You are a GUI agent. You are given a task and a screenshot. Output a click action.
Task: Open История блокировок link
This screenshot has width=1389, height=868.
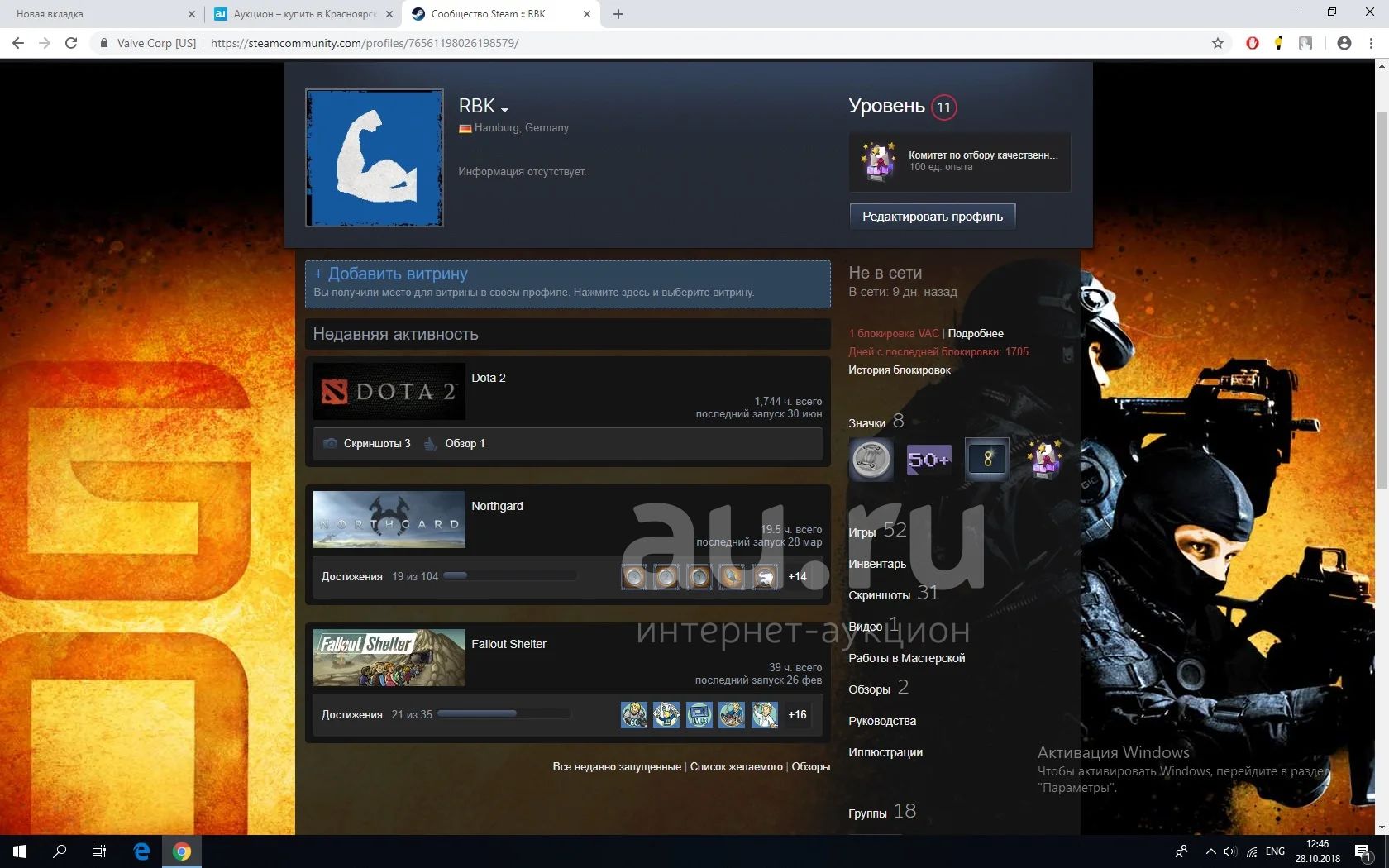900,370
